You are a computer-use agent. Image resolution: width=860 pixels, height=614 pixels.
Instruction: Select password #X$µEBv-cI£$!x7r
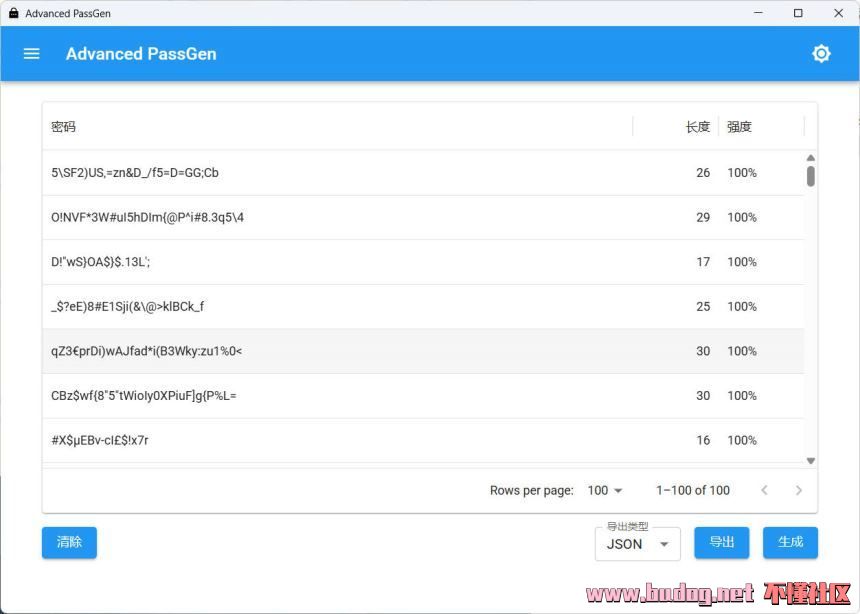pyautogui.click(x=100, y=440)
